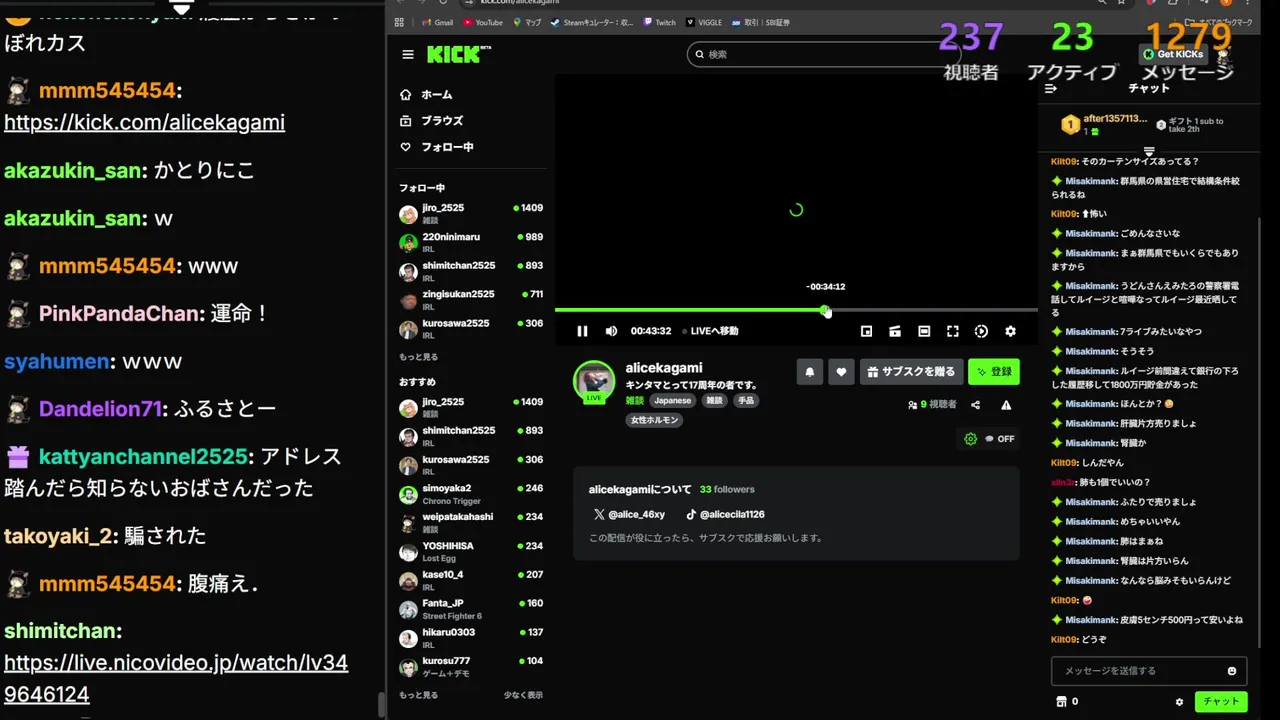
Task: Select the 女性ホルモン tag
Action: pyautogui.click(x=655, y=420)
